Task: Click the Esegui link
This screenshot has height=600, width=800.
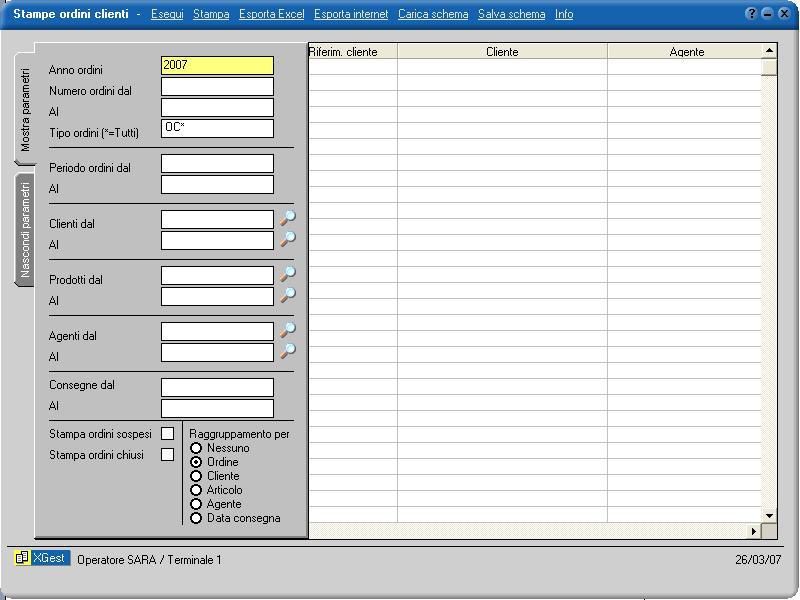Action: tap(167, 14)
